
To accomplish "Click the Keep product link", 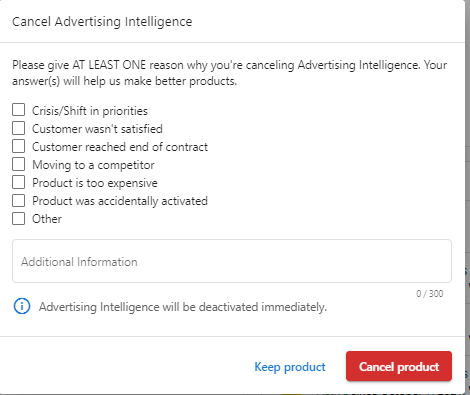I will pyautogui.click(x=290, y=367).
